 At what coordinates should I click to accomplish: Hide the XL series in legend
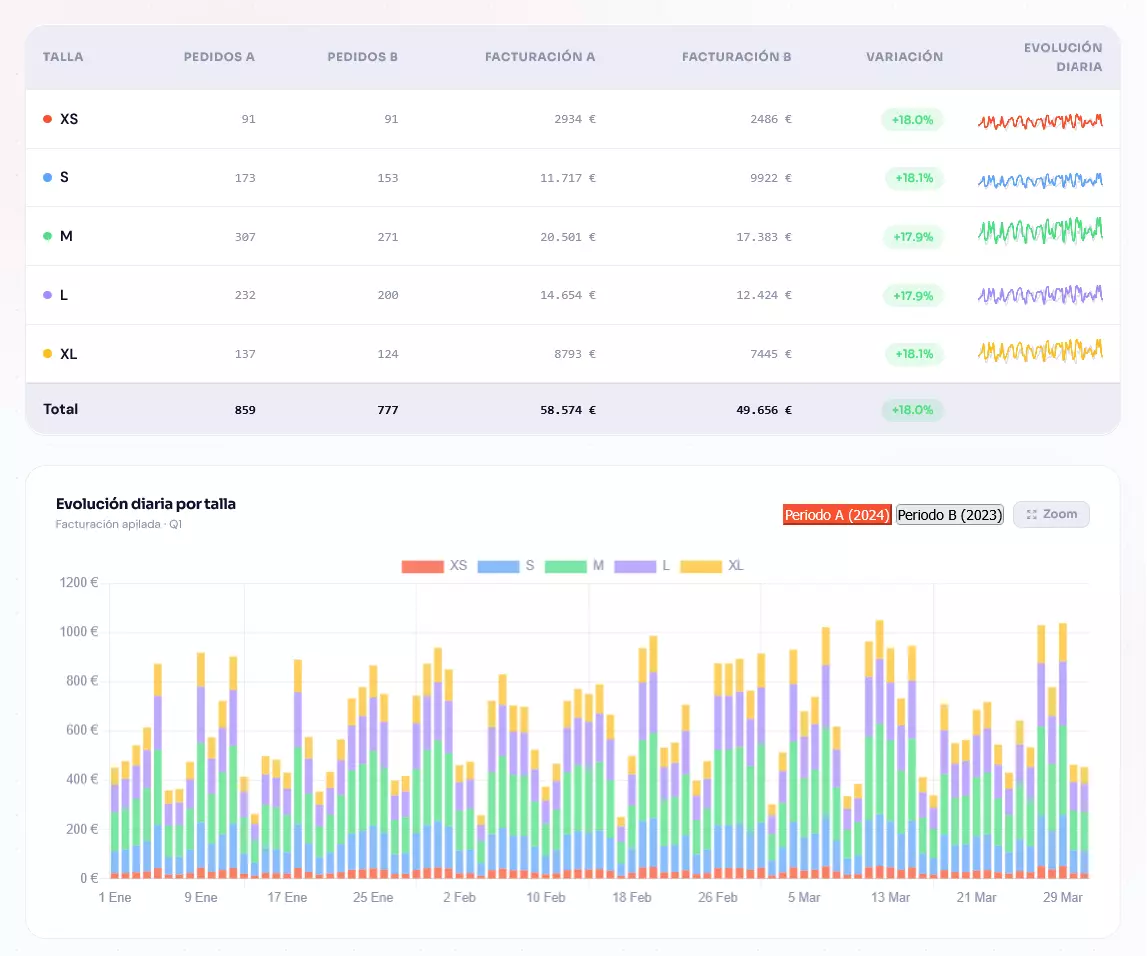700,566
